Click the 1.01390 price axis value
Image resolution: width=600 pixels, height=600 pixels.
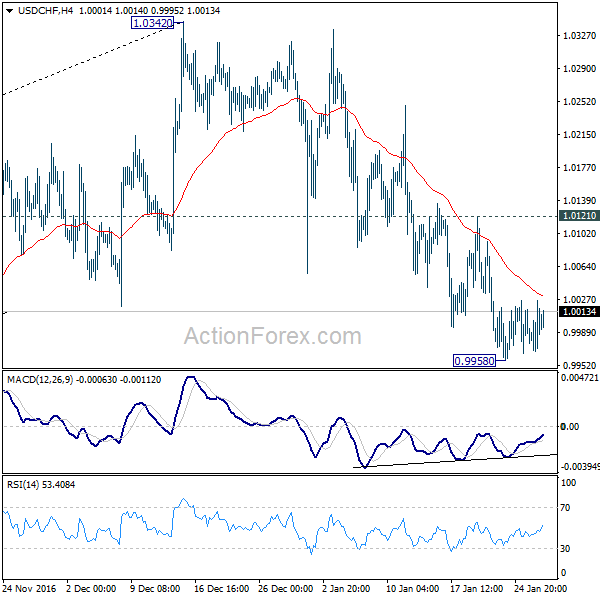[579, 201]
